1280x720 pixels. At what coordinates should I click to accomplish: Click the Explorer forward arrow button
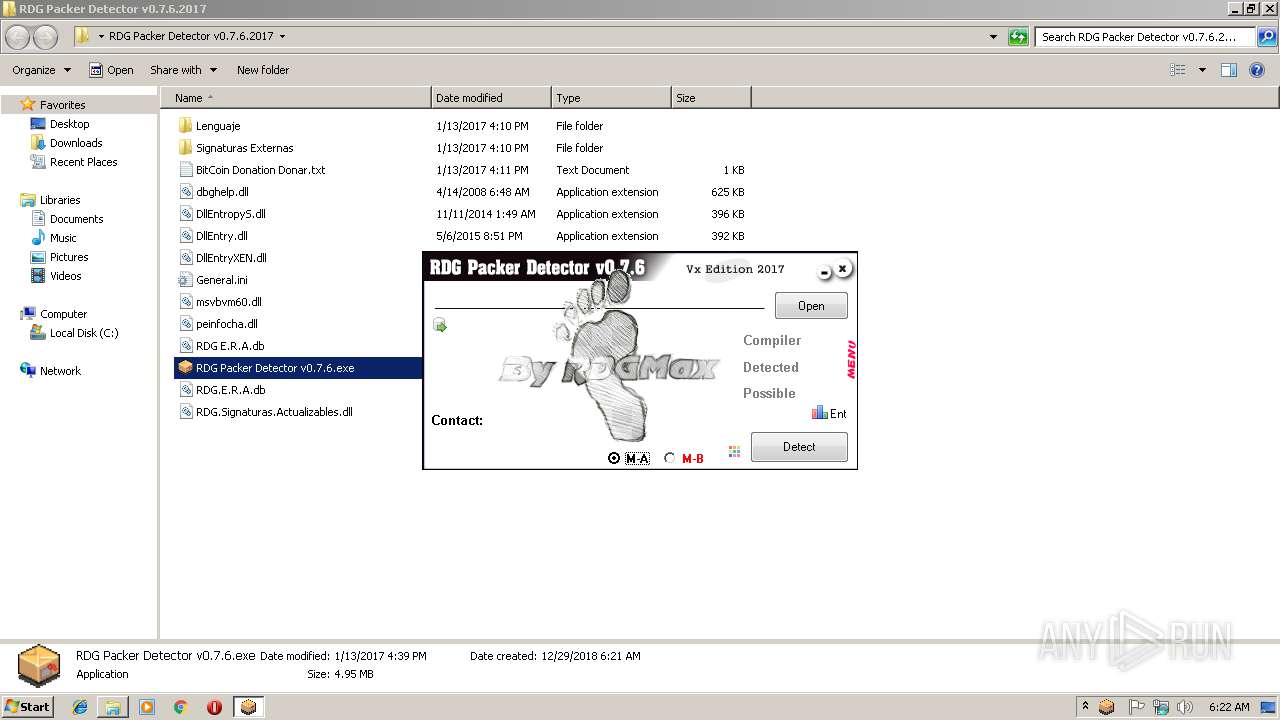(x=46, y=37)
